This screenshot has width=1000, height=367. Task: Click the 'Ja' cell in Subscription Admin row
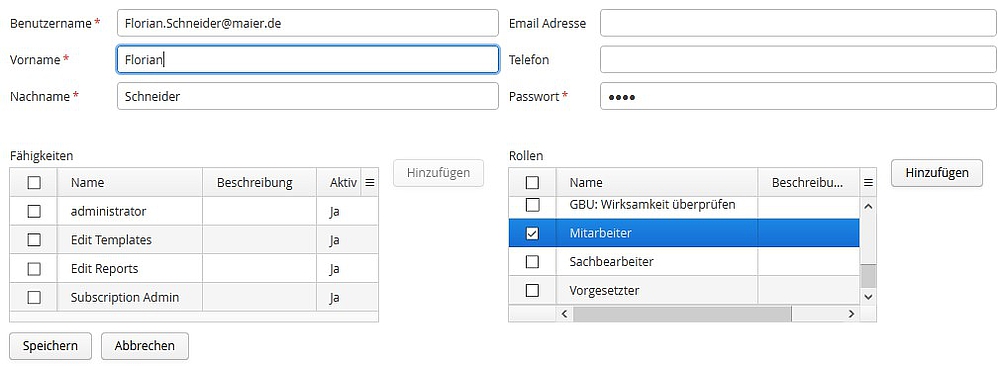[x=348, y=297]
